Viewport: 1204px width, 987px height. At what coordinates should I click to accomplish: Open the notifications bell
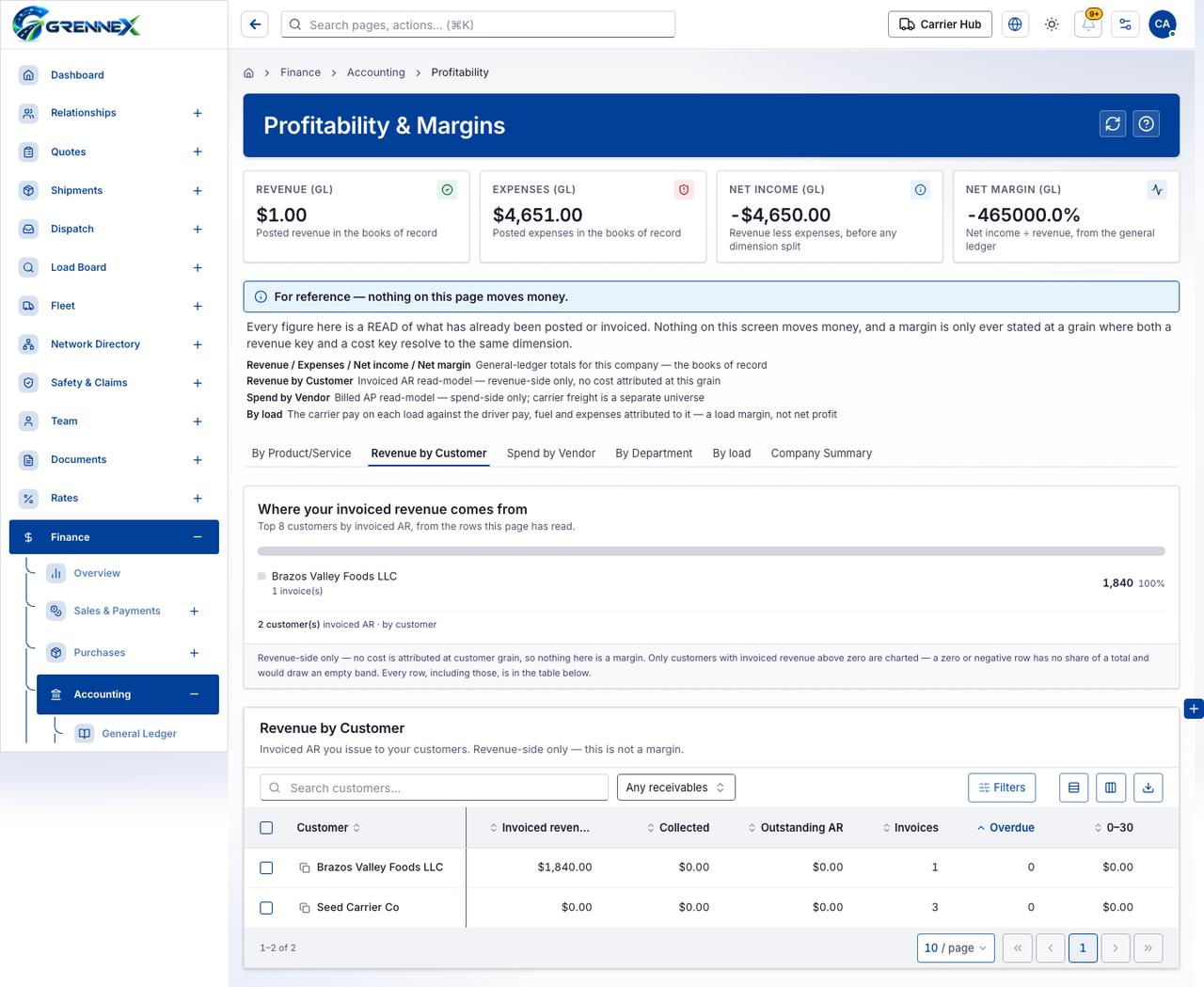1088,24
